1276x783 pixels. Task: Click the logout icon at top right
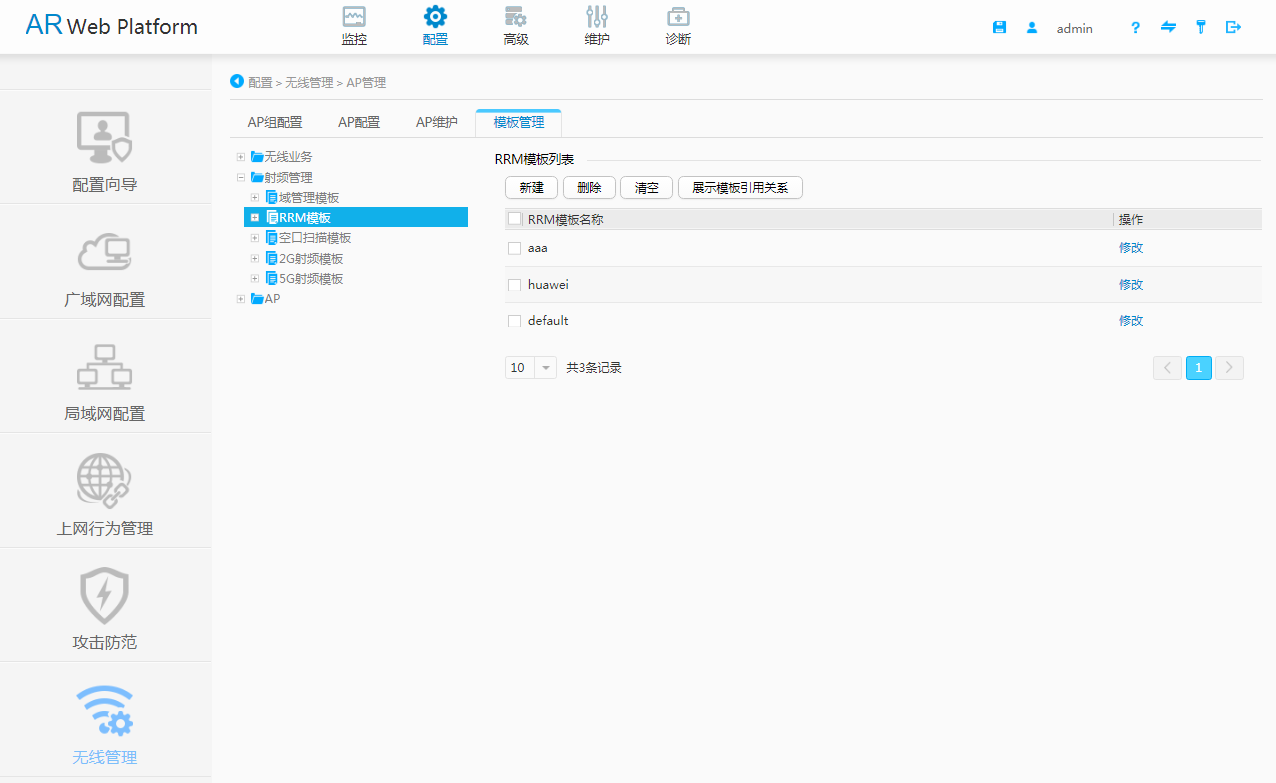(1233, 28)
